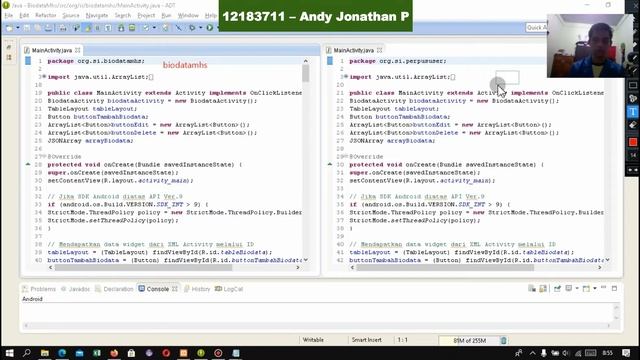Click the Pin Console icon
Viewport: 640px width, 360px height.
(x=557, y=289)
